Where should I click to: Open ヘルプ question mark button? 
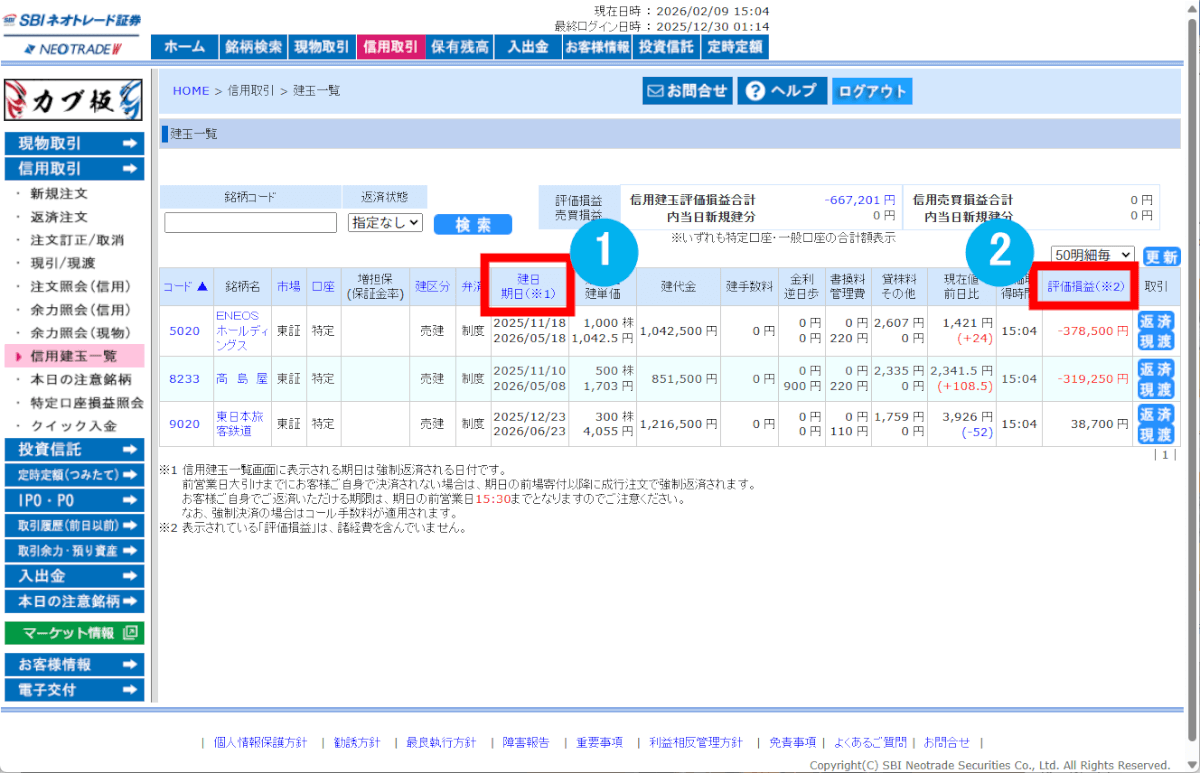tap(781, 91)
